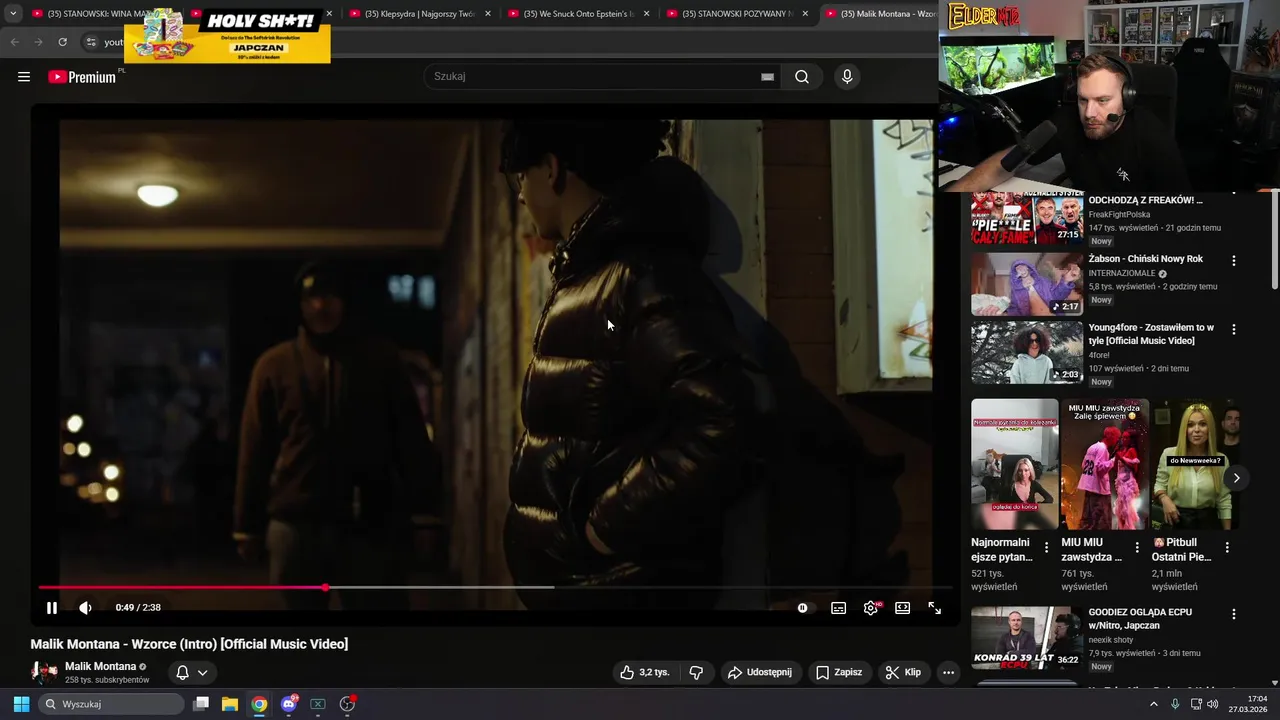
Task: Open Task View on the taskbar
Action: pos(201,704)
